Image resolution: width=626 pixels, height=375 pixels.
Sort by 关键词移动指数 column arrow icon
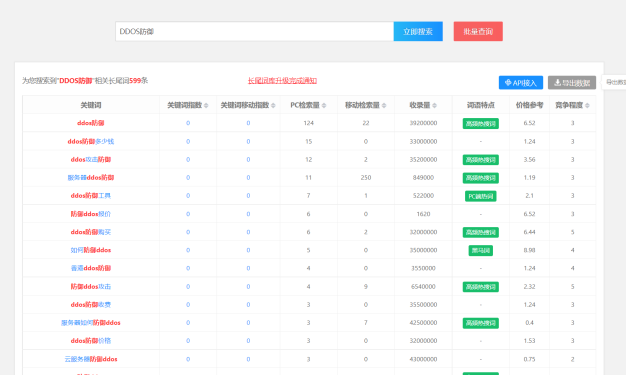(x=273, y=105)
